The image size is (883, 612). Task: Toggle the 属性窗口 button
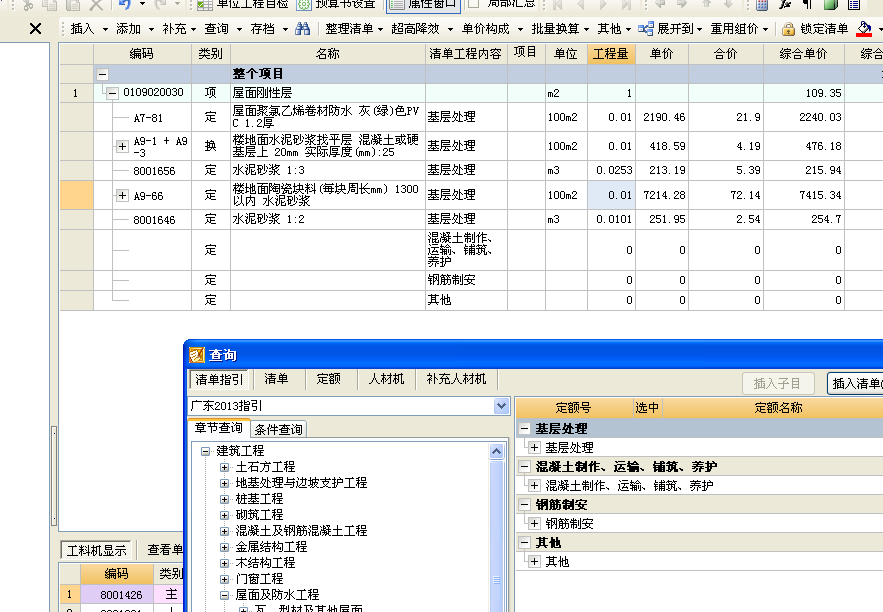(x=423, y=5)
